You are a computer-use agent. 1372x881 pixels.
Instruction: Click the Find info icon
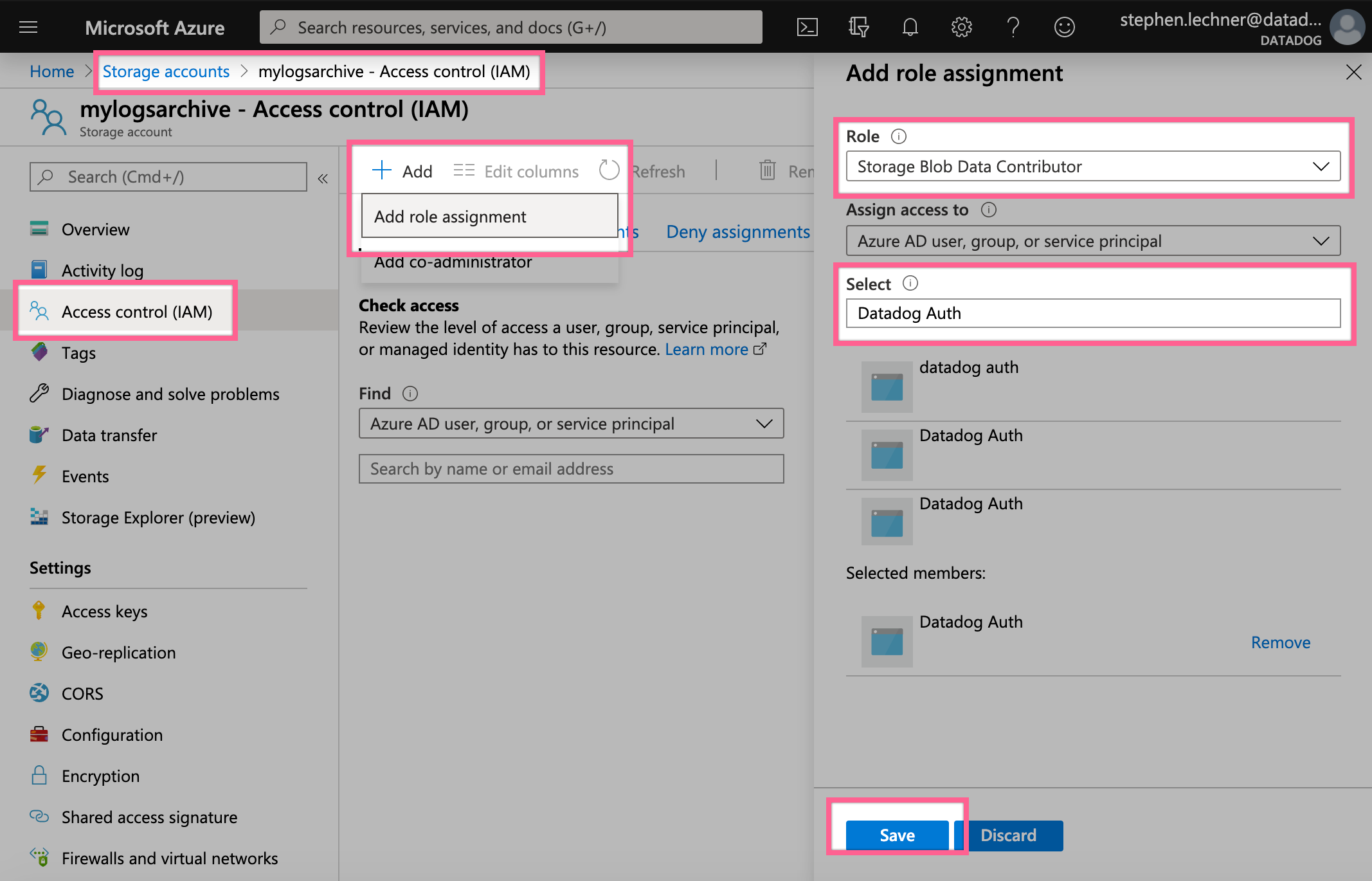pyautogui.click(x=410, y=394)
